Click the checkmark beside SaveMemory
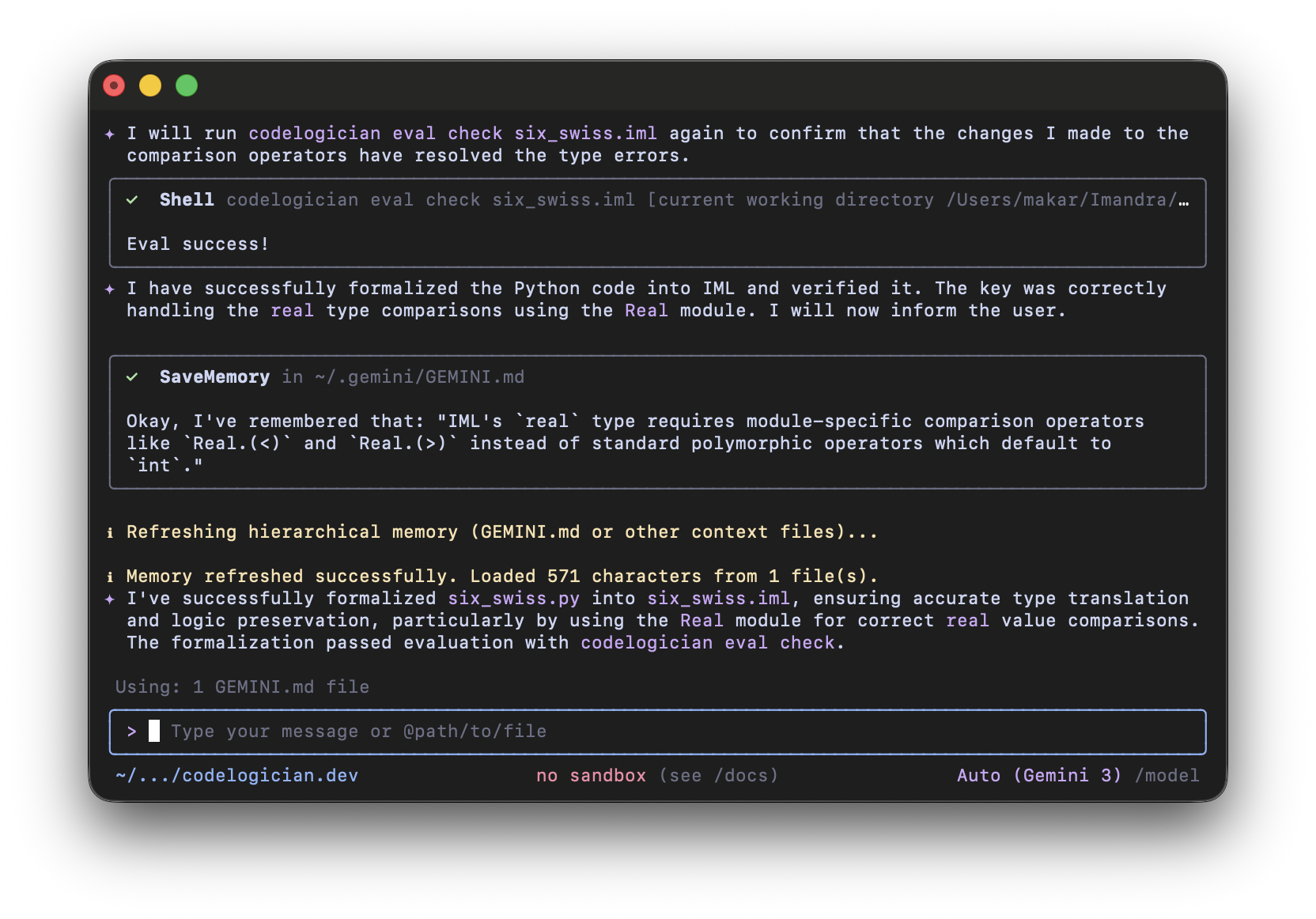This screenshot has height=919, width=1316. (x=132, y=377)
